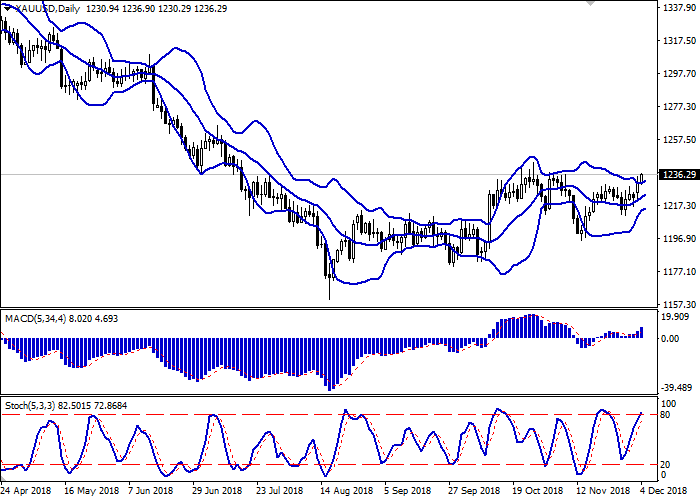Click the date label 7 Jun 2018
Viewport: 700px width, 500px height.
pyautogui.click(x=150, y=491)
